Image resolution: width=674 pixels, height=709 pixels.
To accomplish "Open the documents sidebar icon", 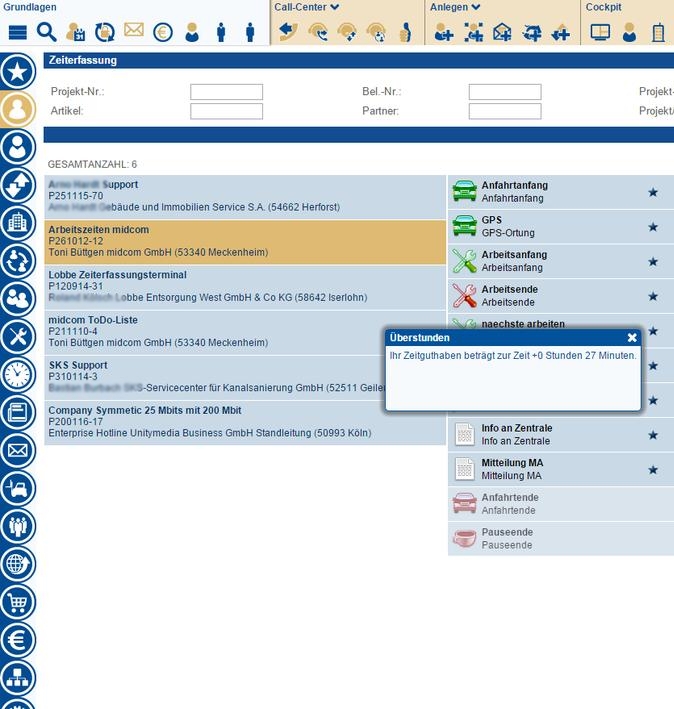I will pos(18,412).
